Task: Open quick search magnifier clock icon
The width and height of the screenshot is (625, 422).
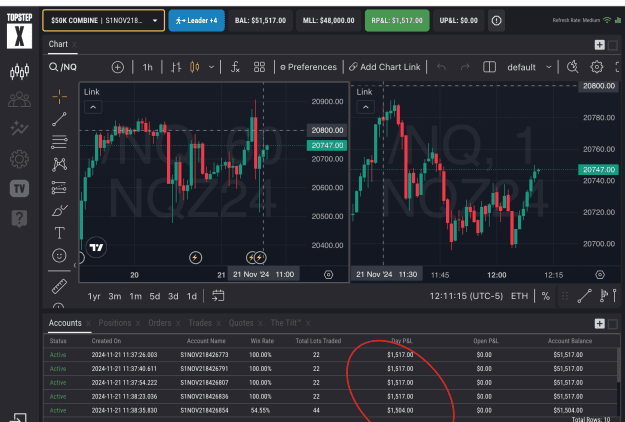Action: coord(572,67)
